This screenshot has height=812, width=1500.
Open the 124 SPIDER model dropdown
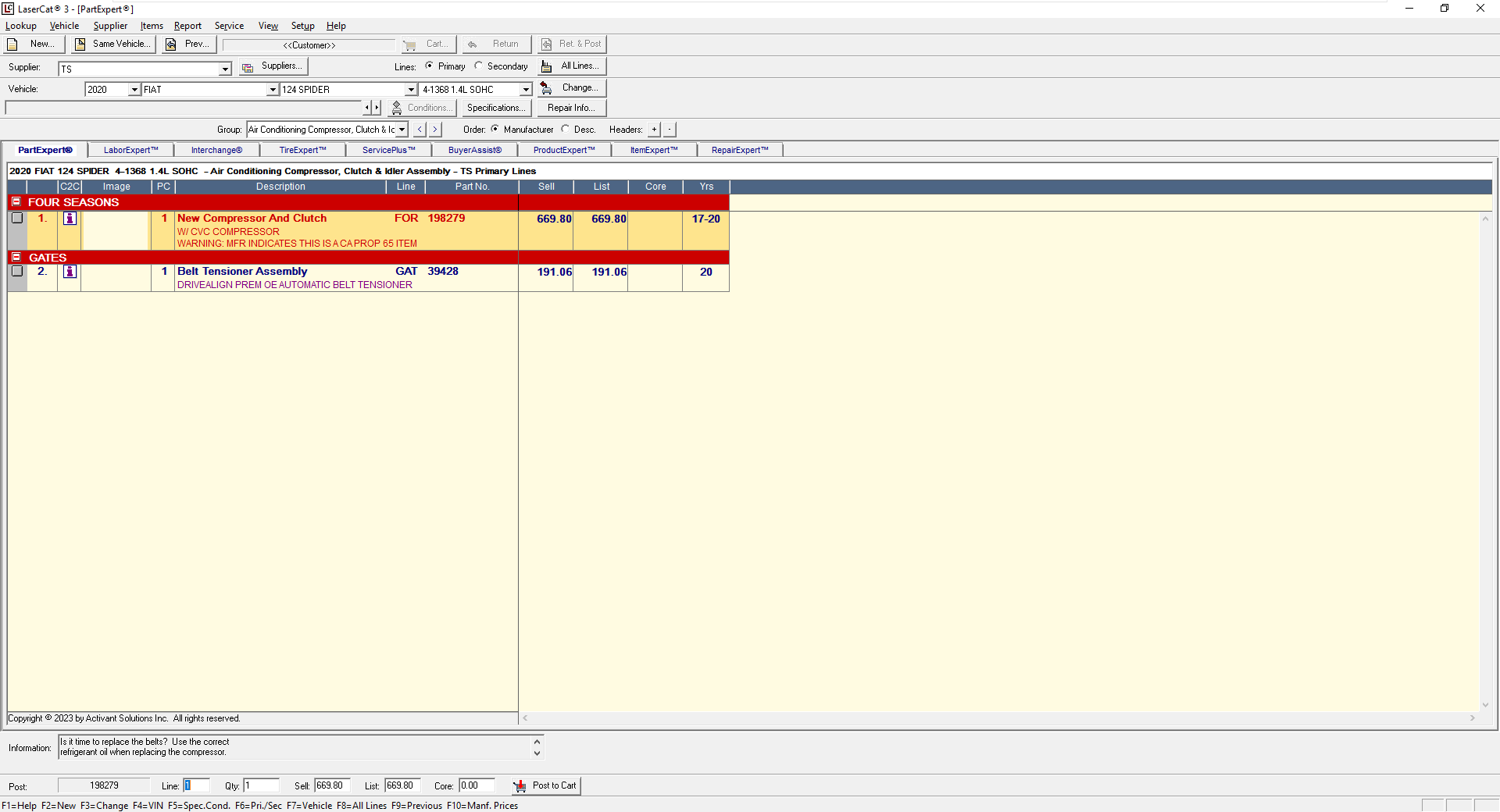[411, 90]
